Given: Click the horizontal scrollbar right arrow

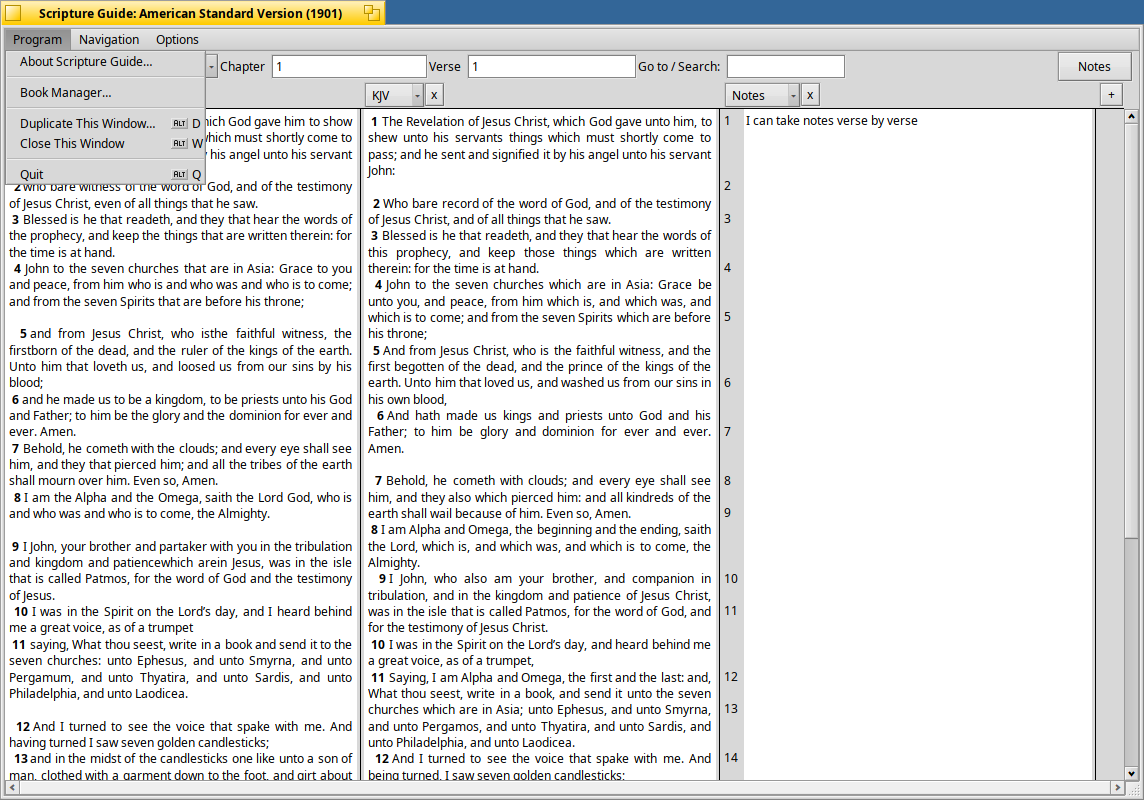Looking at the screenshot, I should click(x=1117, y=788).
